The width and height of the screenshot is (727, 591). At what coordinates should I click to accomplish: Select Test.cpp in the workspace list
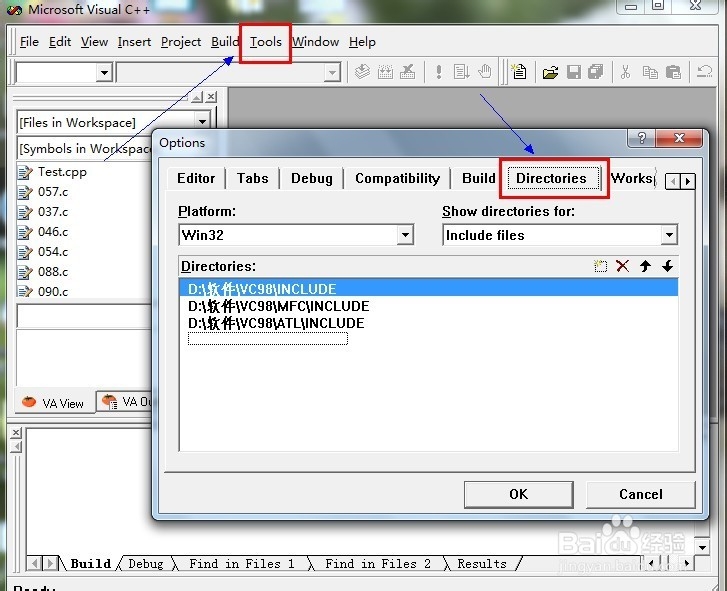pyautogui.click(x=62, y=172)
